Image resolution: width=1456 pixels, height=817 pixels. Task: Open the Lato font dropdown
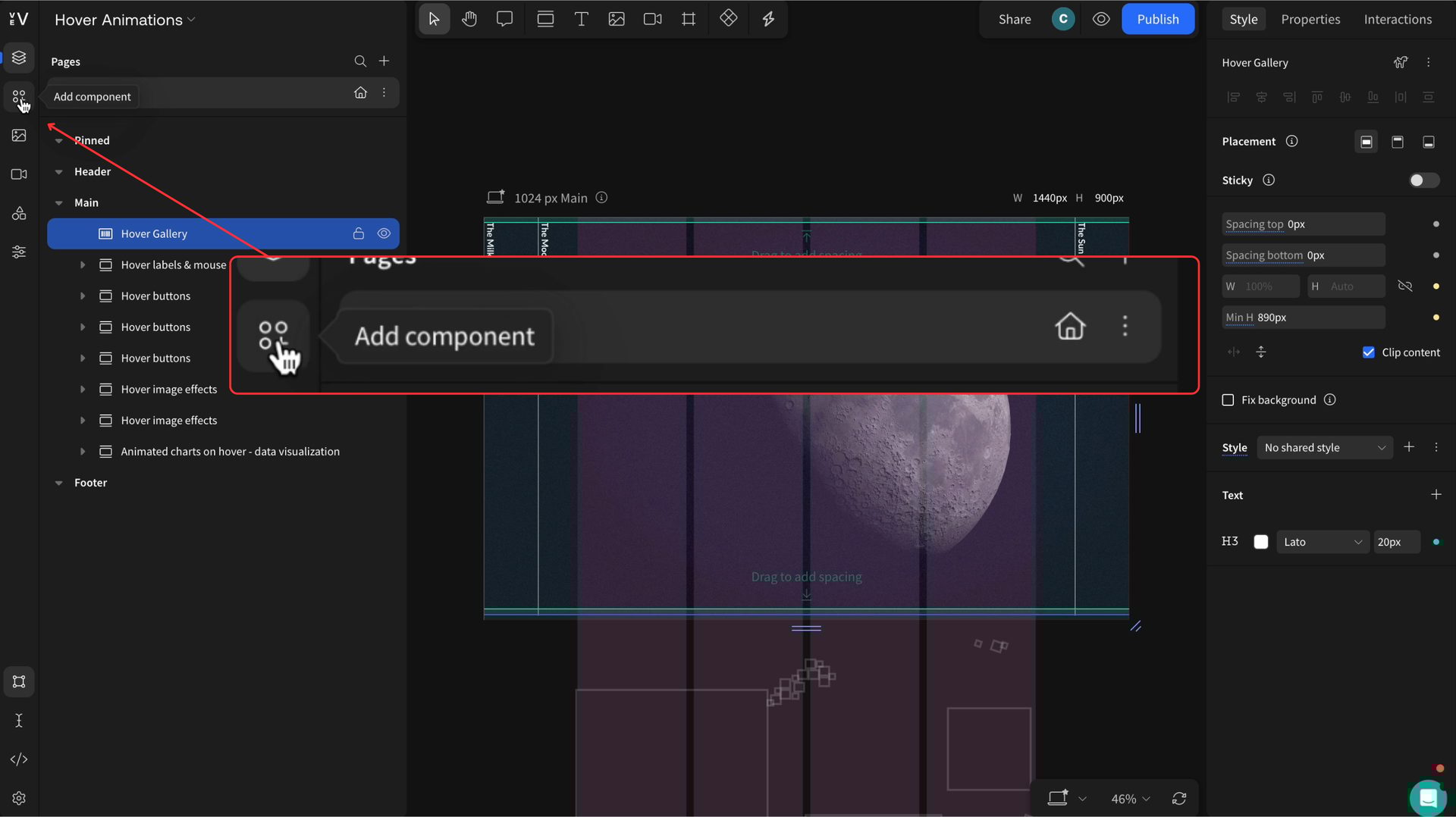click(x=1323, y=542)
